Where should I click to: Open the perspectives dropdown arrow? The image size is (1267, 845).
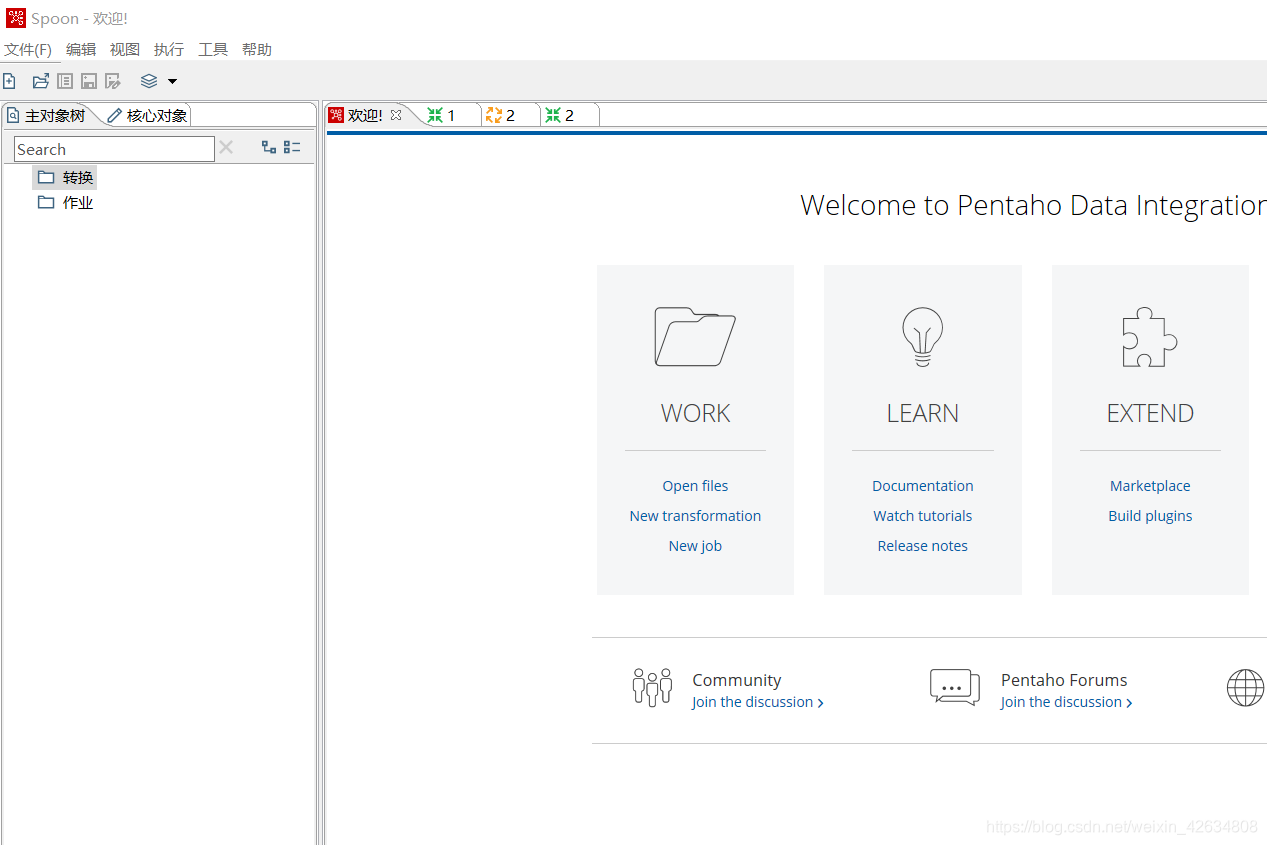pyautogui.click(x=172, y=81)
